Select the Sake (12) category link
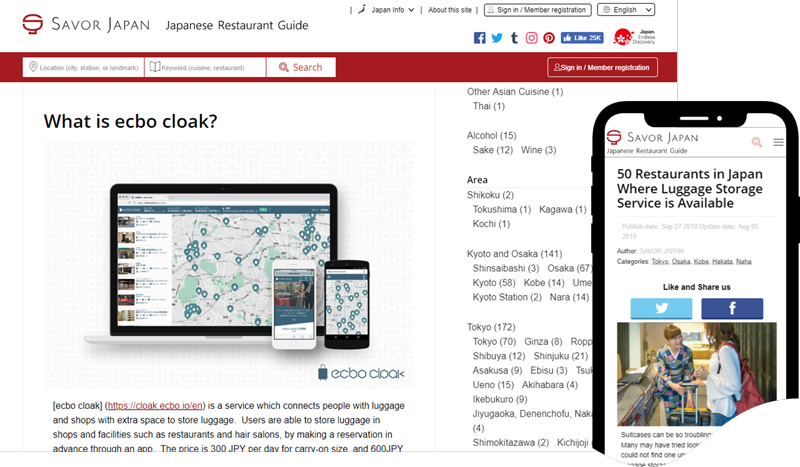The image size is (800, 467). [492, 150]
